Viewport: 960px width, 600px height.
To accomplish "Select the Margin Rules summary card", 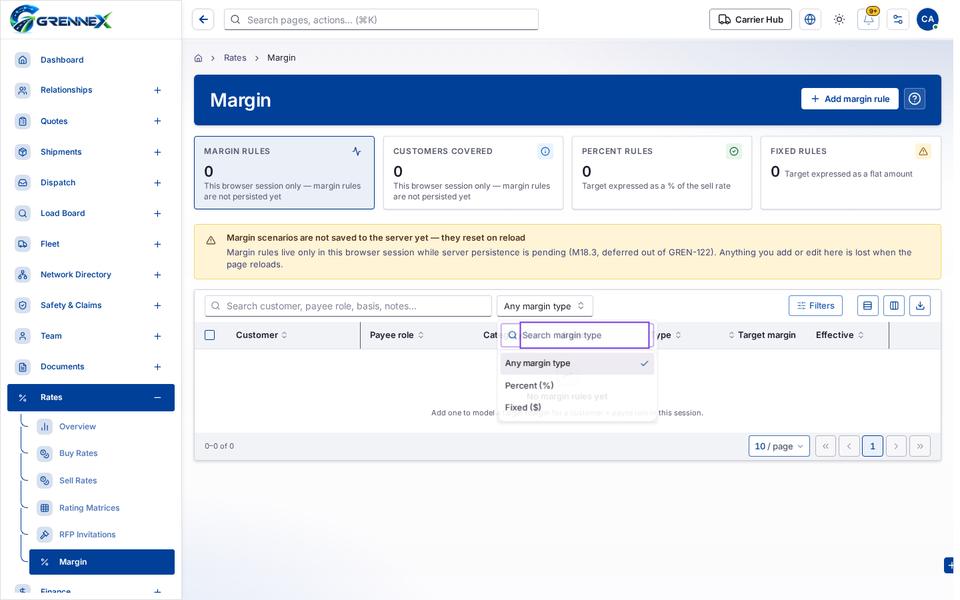I will 284,173.
